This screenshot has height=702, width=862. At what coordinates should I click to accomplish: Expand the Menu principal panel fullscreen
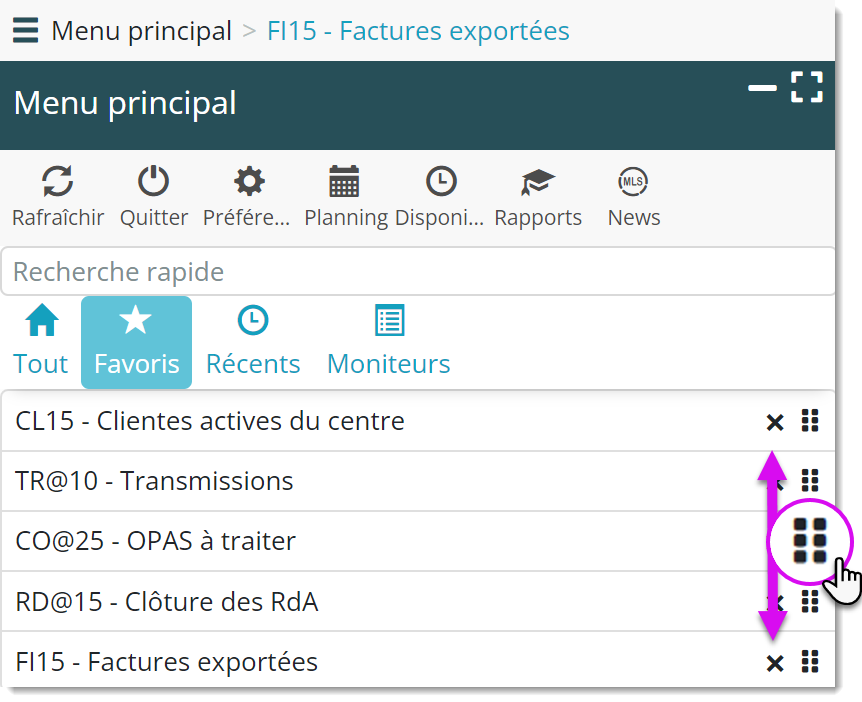[806, 87]
